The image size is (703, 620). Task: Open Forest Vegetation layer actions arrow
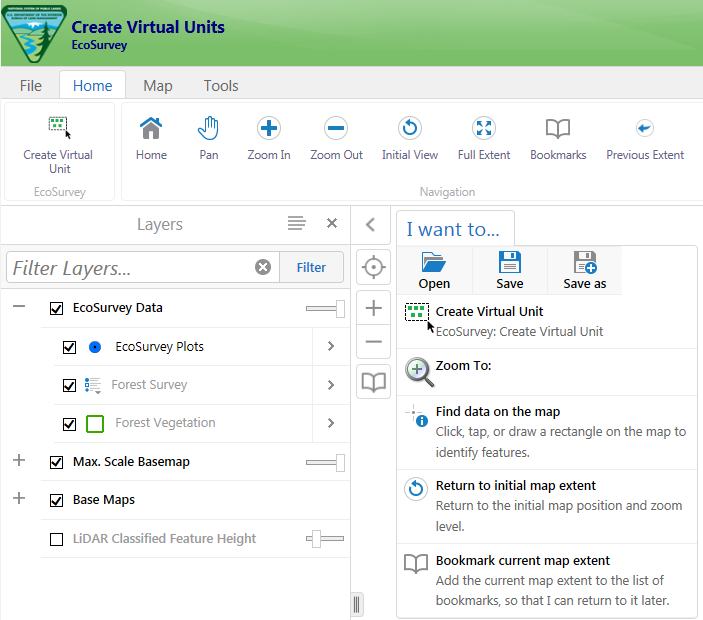[331, 423]
